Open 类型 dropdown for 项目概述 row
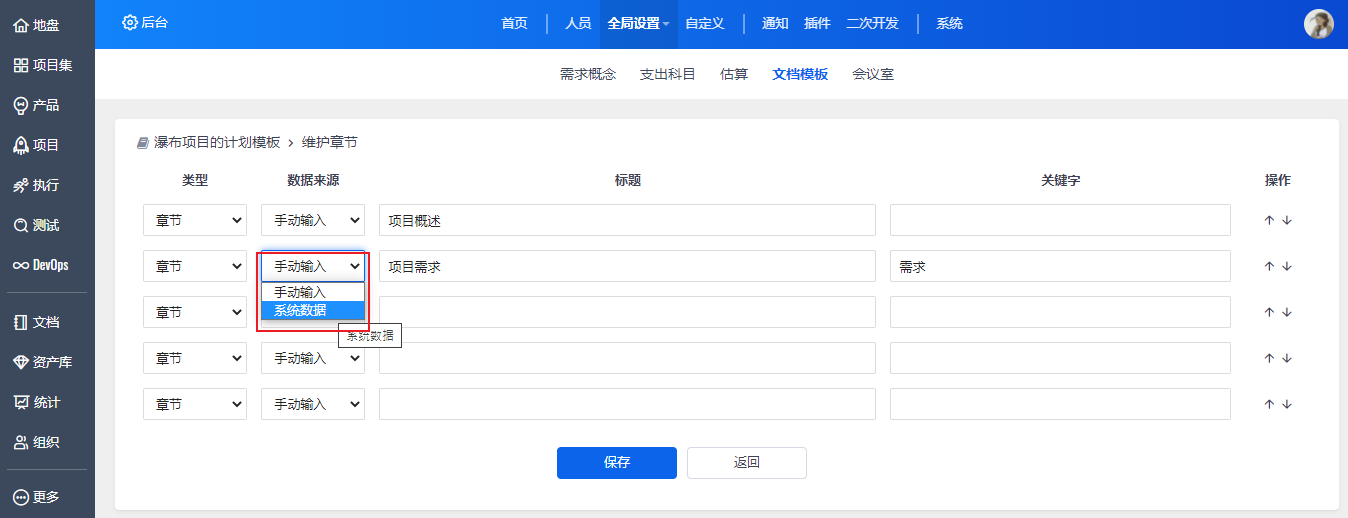 [195, 220]
